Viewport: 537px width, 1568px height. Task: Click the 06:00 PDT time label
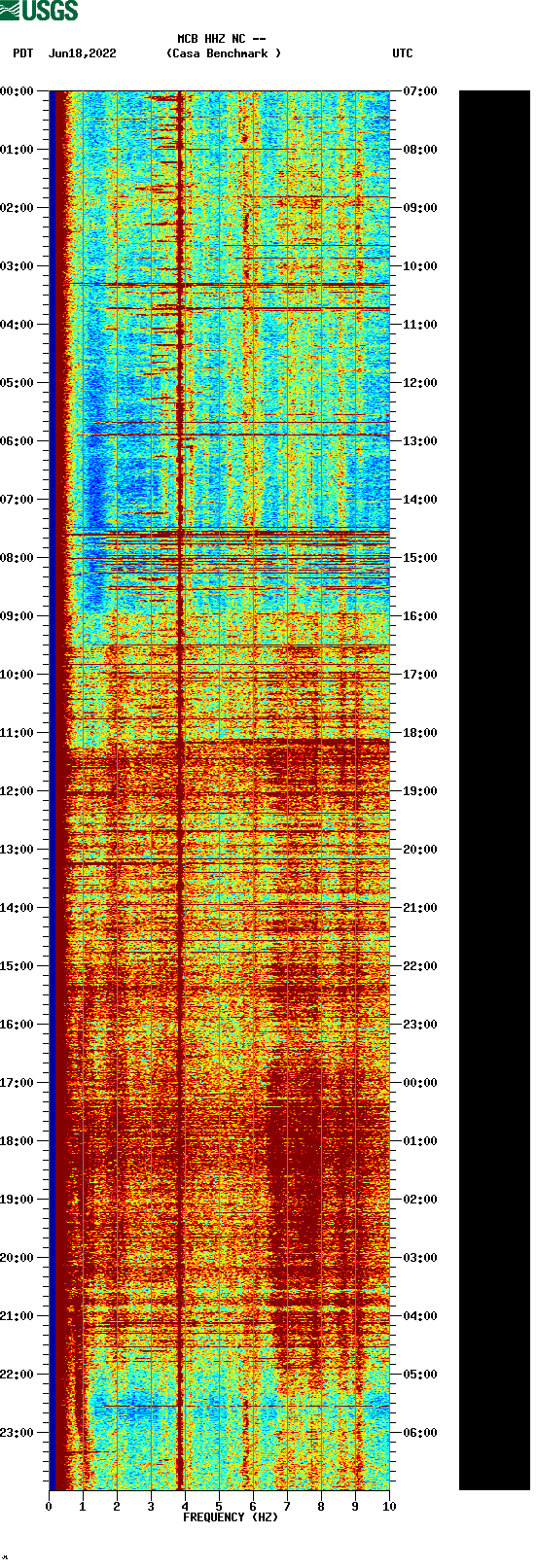18,441
